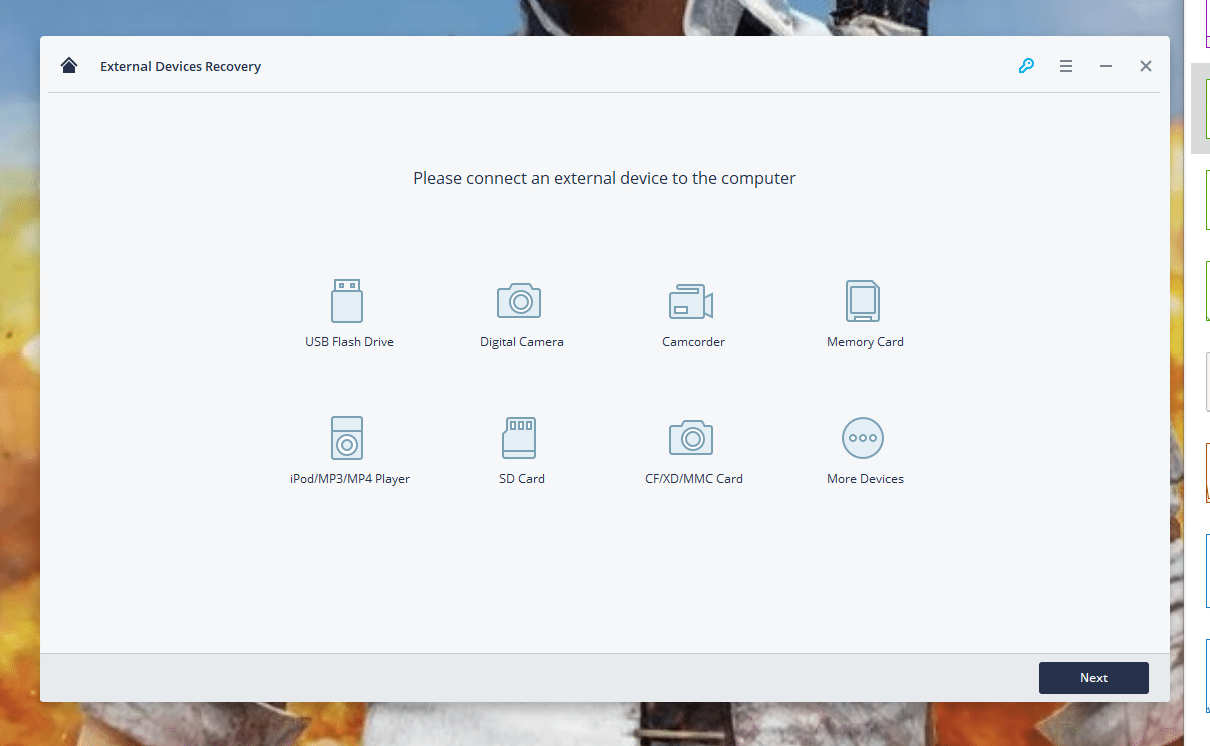Select the Memory Card icon
The width and height of the screenshot is (1210, 746).
863,301
